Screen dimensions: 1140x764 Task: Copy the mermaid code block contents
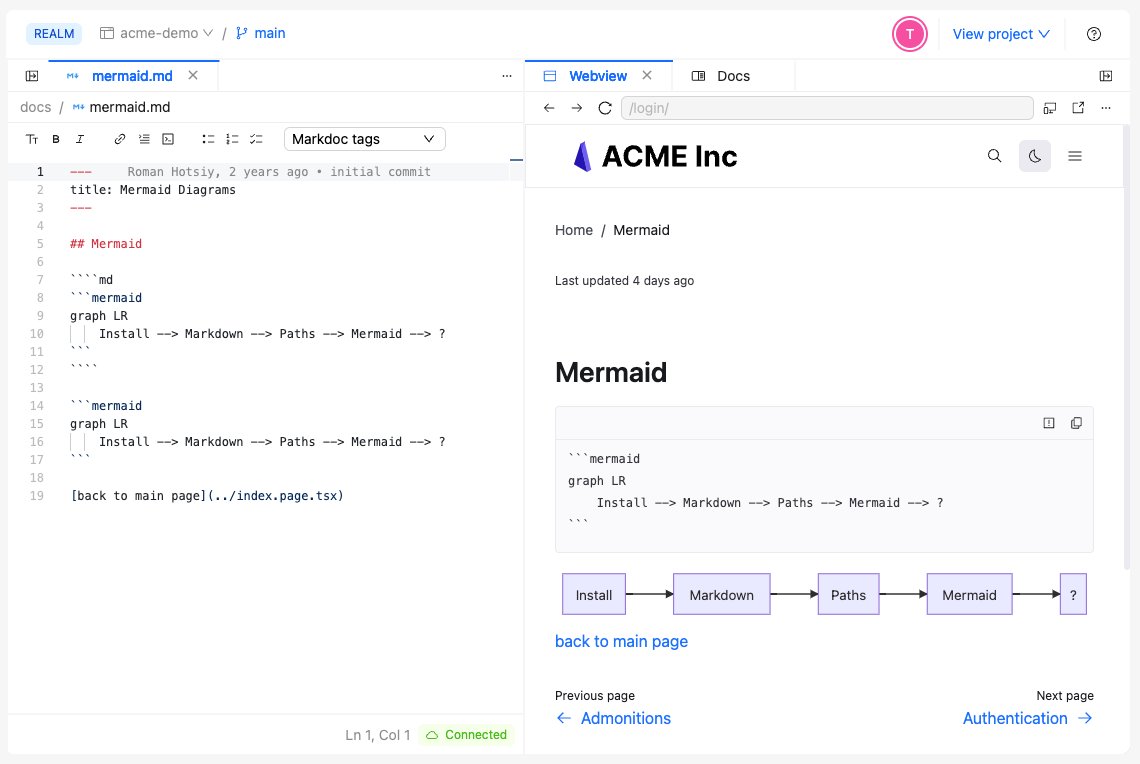(1076, 423)
